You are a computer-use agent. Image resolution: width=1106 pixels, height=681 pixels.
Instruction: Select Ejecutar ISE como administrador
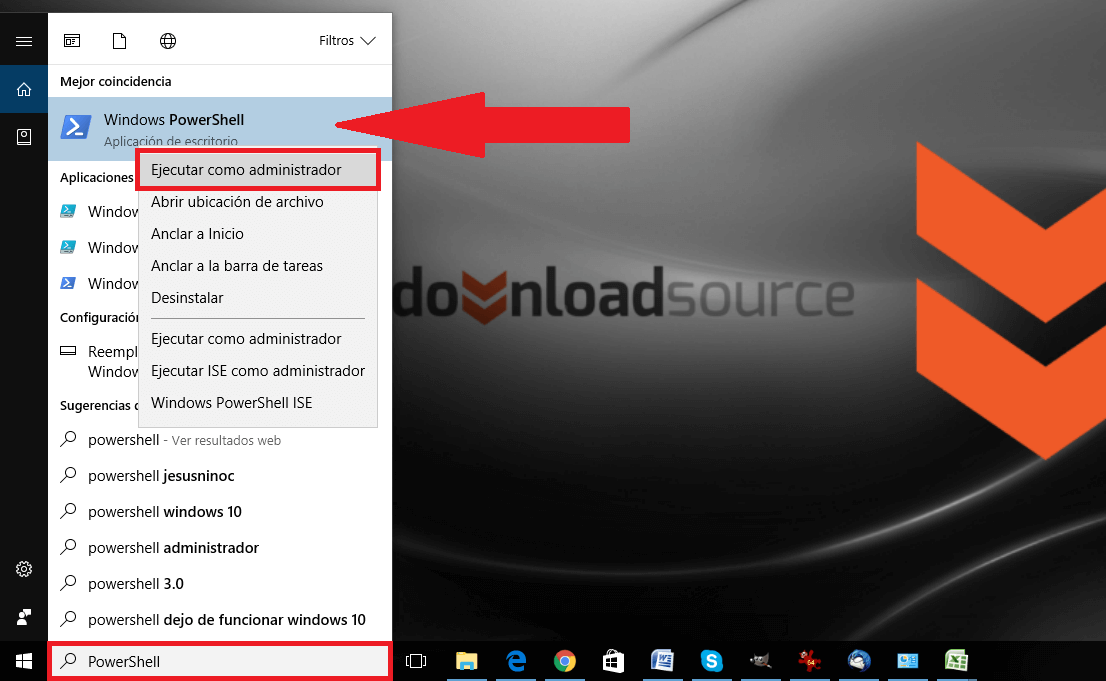tap(258, 371)
